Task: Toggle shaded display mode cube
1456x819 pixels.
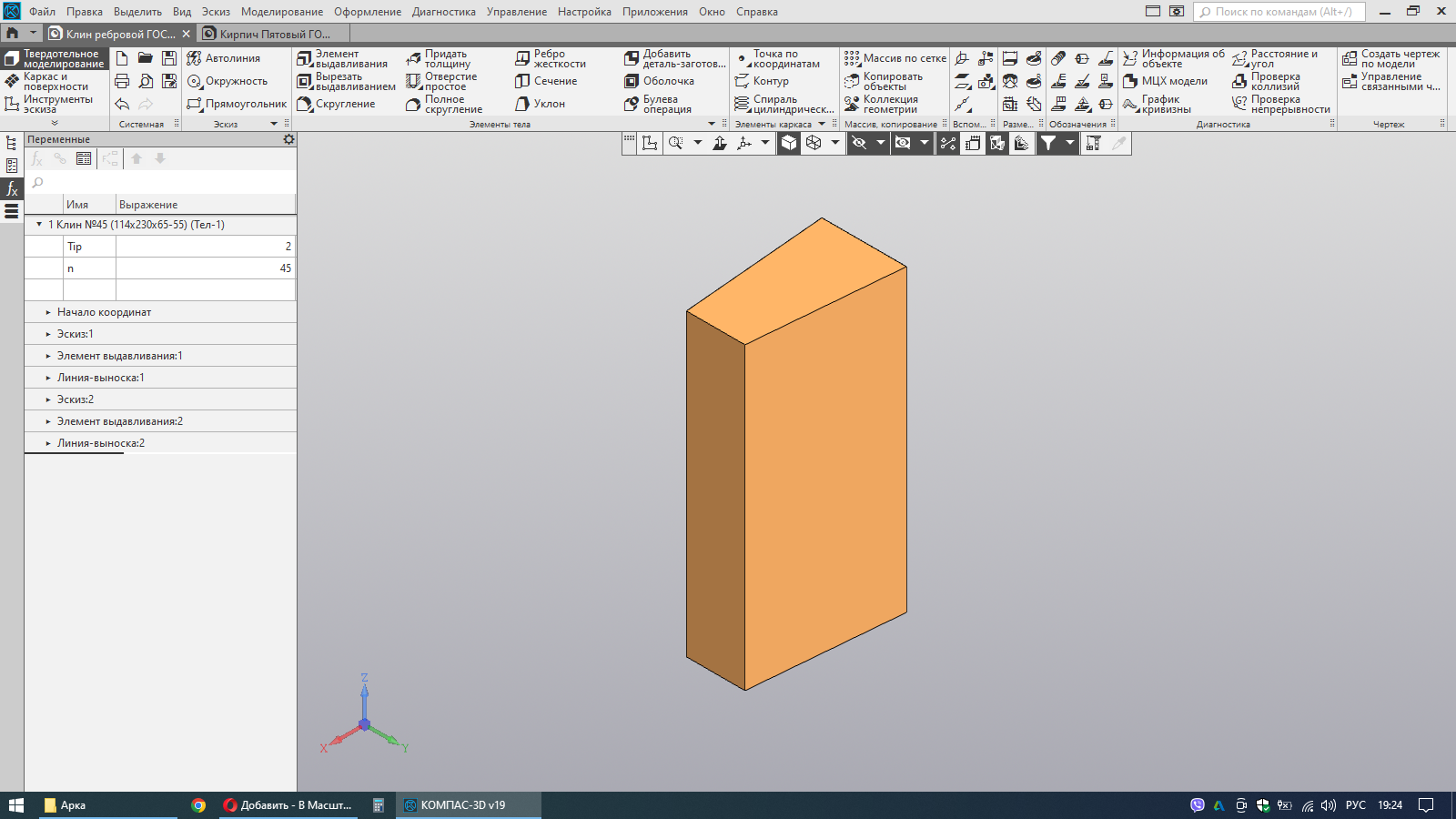Action: coord(789,143)
